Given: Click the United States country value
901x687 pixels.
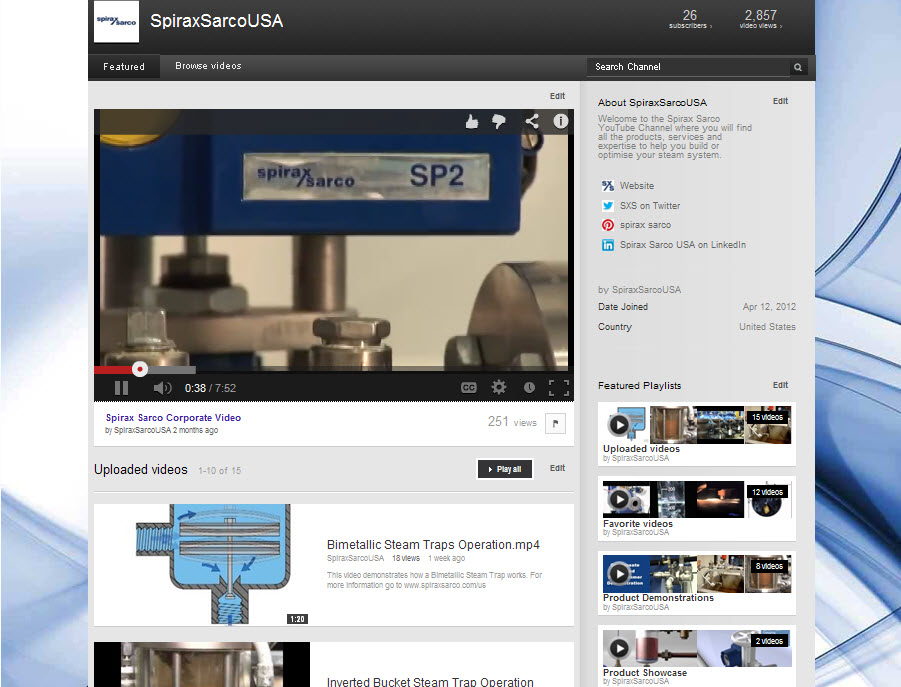Looking at the screenshot, I should tap(767, 327).
